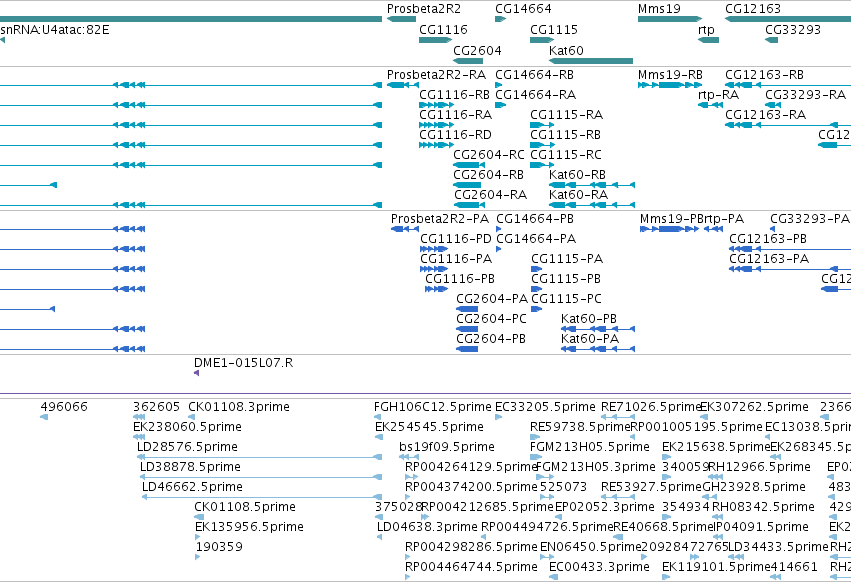Select EST EC33205.5prime
The width and height of the screenshot is (851, 582).
[545, 407]
